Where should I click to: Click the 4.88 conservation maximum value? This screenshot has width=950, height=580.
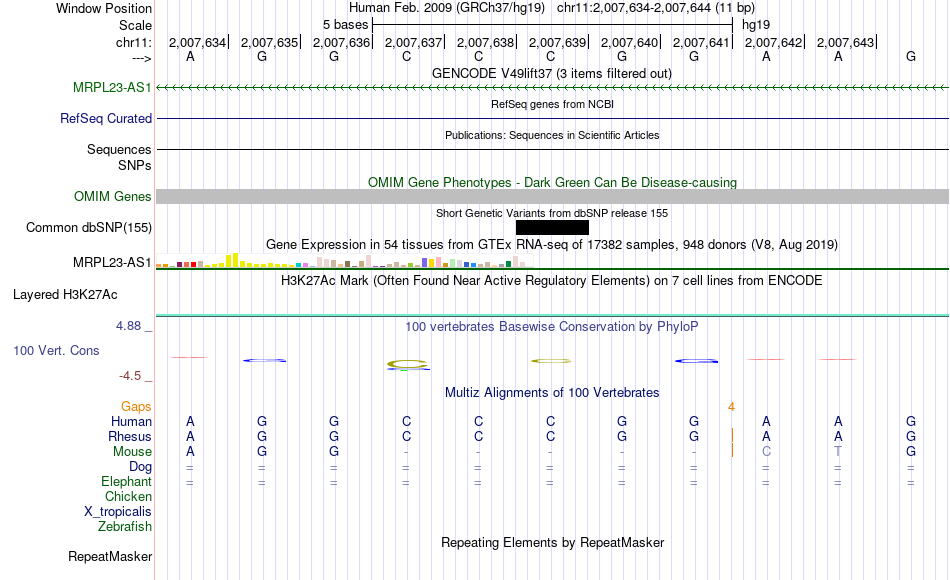128,326
